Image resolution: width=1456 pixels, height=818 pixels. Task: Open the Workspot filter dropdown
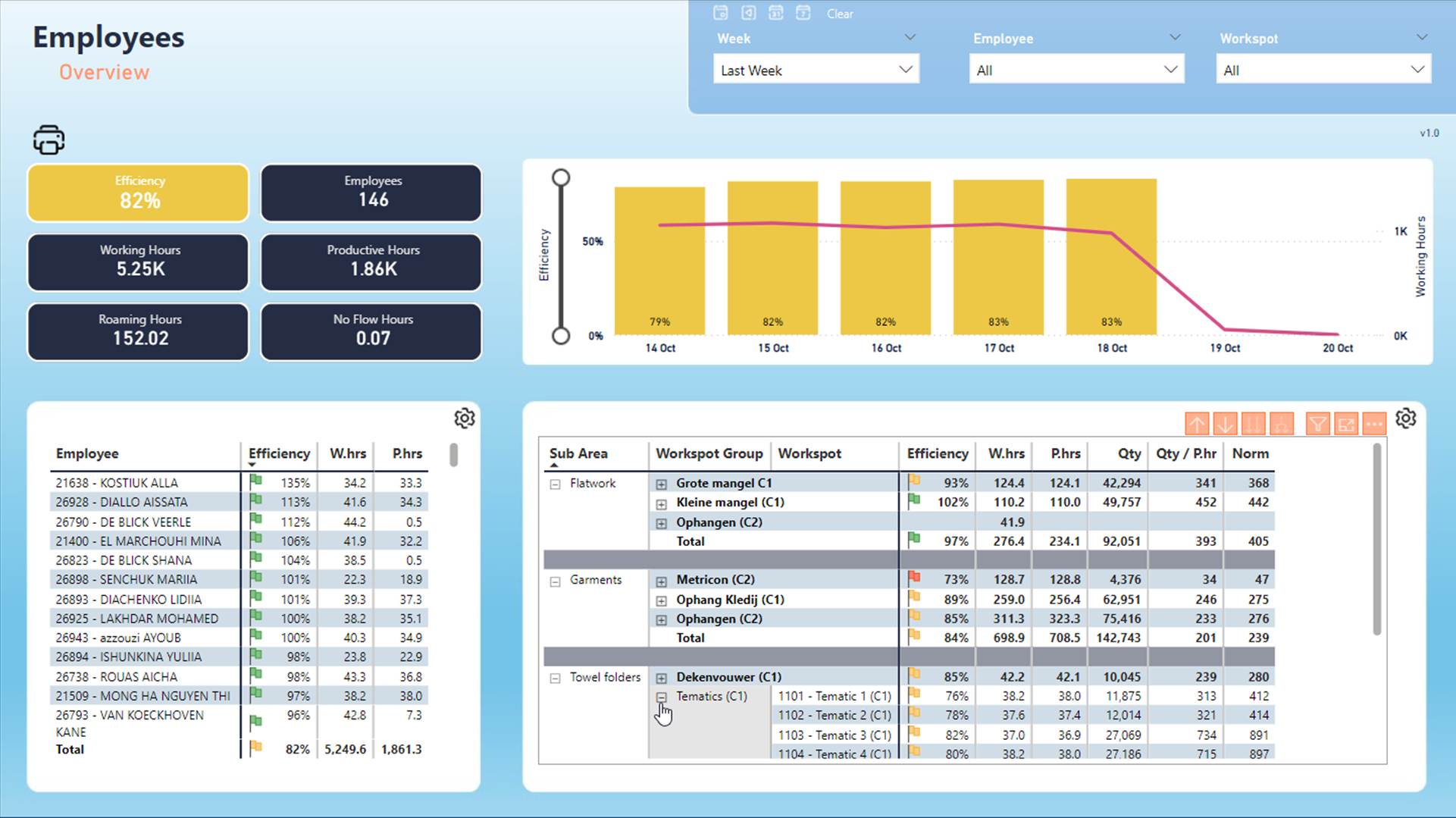pos(1323,70)
